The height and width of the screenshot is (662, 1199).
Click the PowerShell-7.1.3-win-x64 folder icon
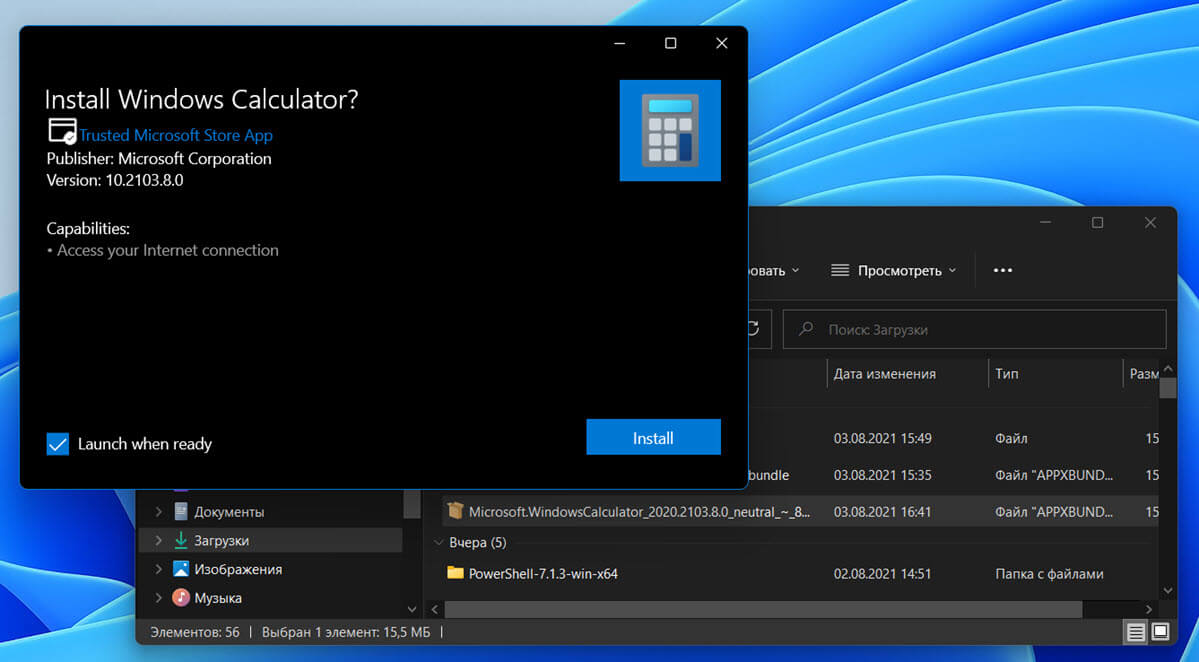point(456,574)
